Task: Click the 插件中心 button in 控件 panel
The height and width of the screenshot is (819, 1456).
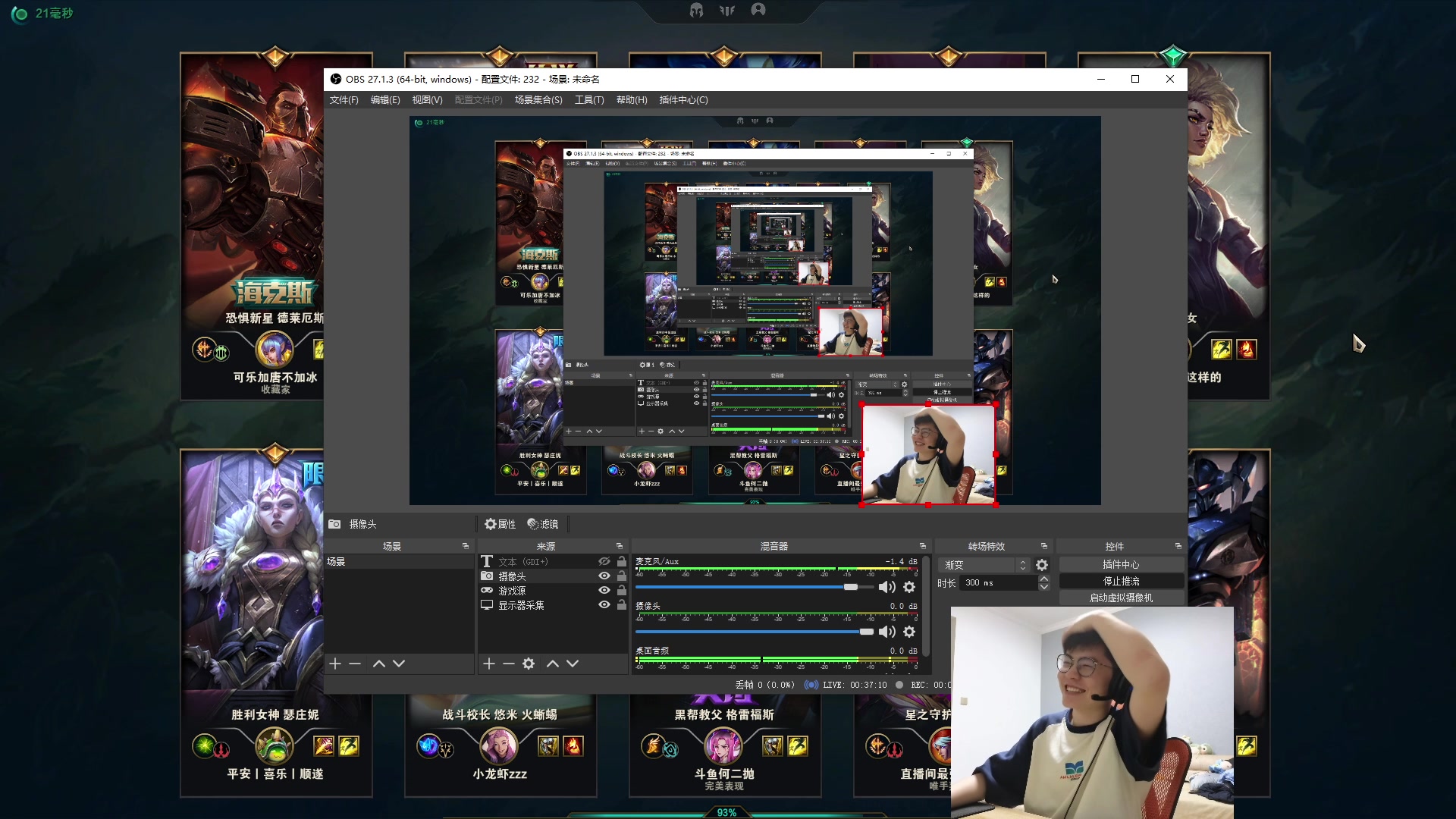Action: [1122, 565]
